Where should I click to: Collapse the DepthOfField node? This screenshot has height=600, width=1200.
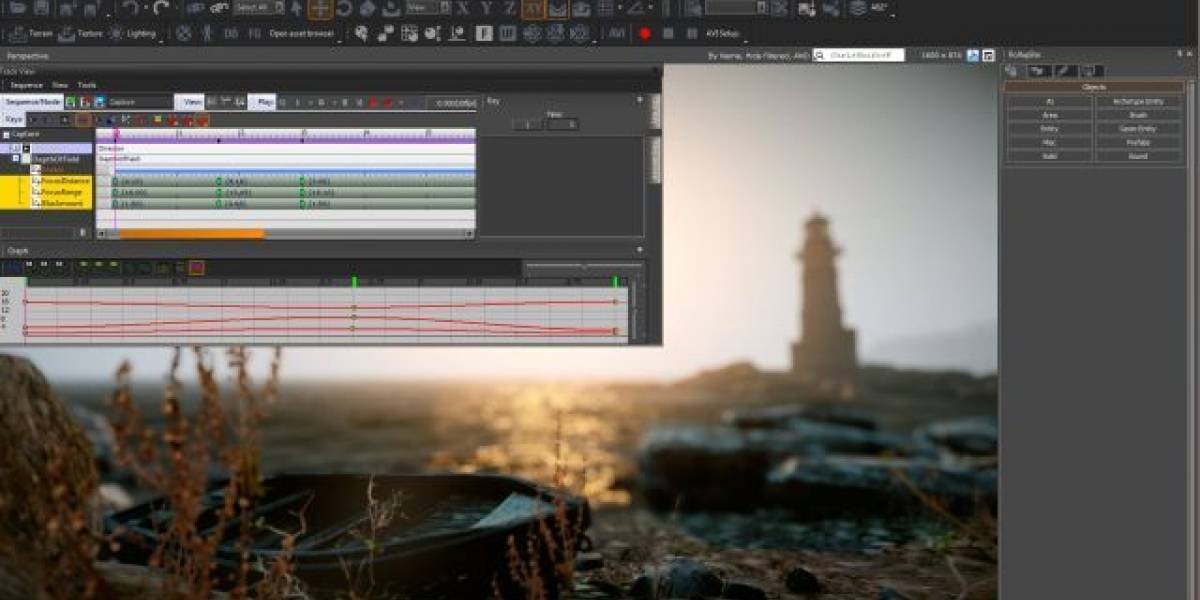coord(16,158)
